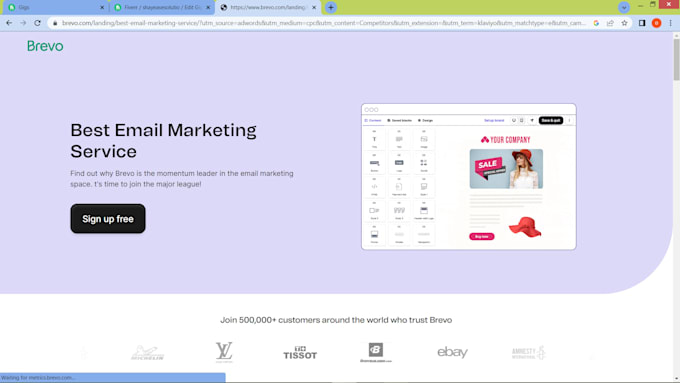Screen dimensions: 680x383
Task: Click the YOUR COMPANY label in preview
Action: (x=506, y=140)
